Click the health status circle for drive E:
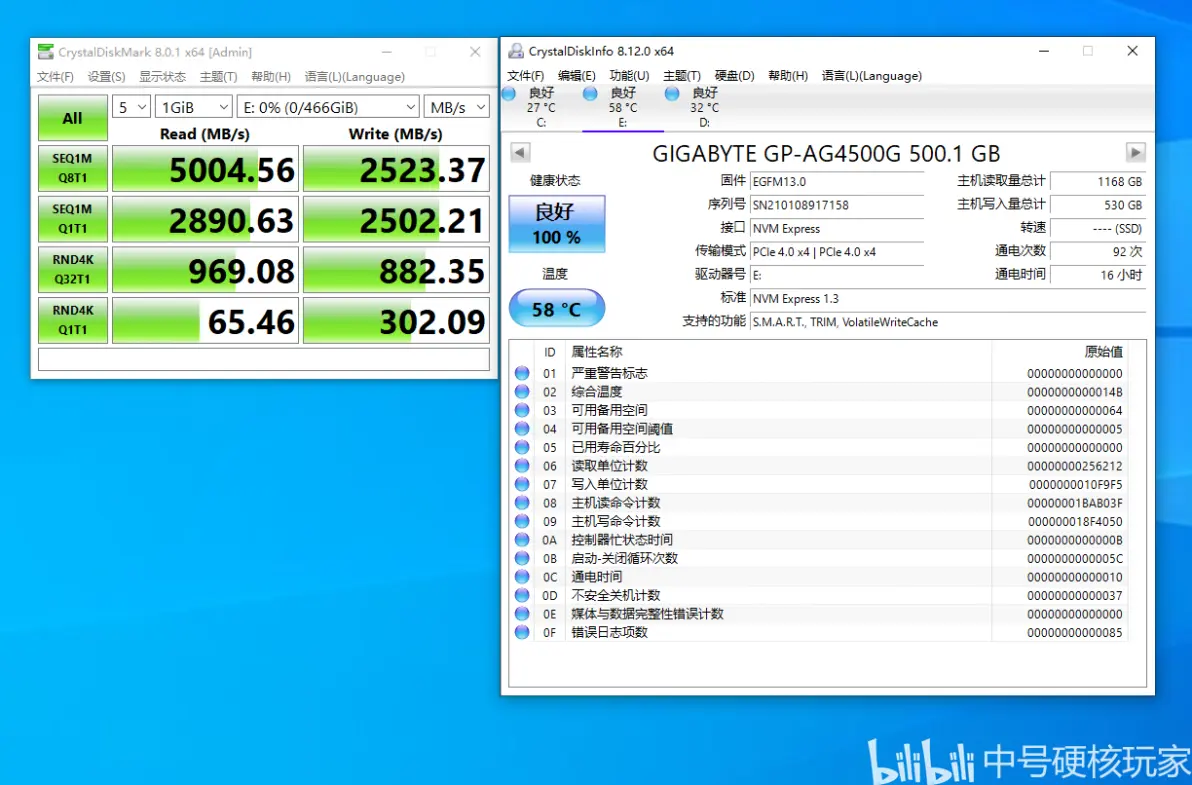 (x=590, y=93)
